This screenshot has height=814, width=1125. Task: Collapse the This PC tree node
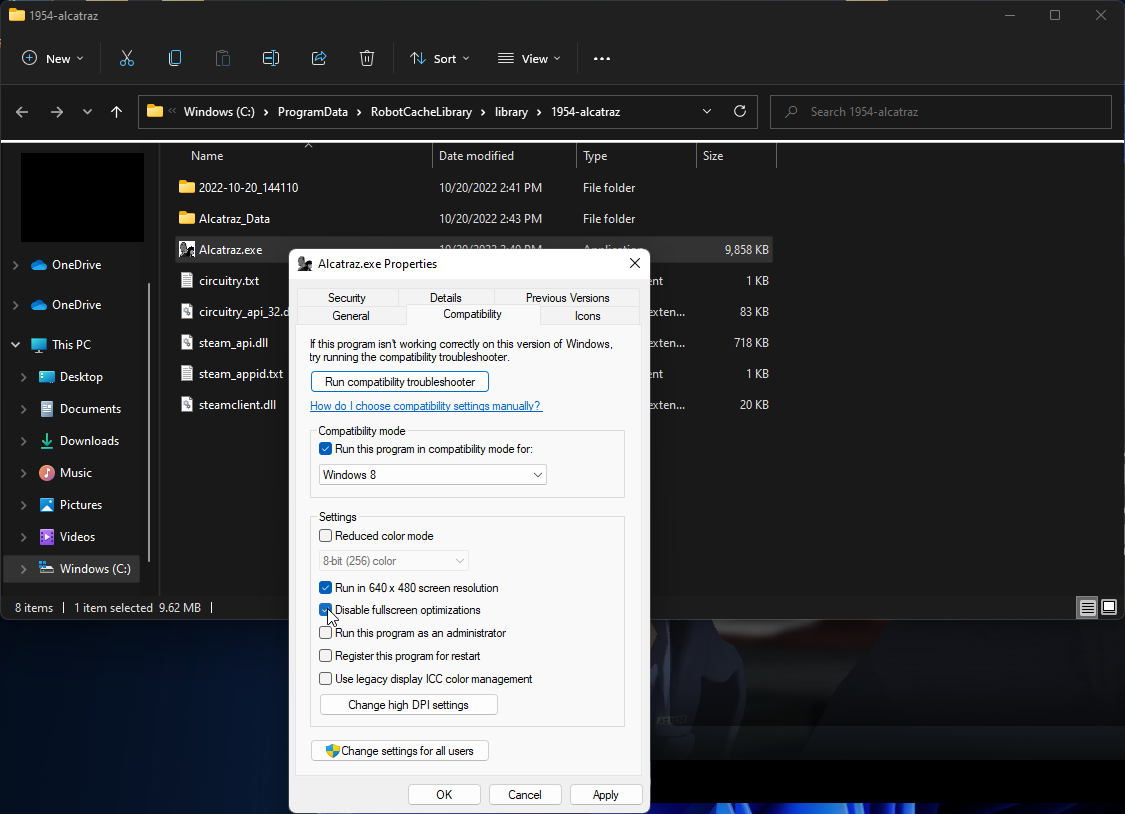(x=16, y=345)
